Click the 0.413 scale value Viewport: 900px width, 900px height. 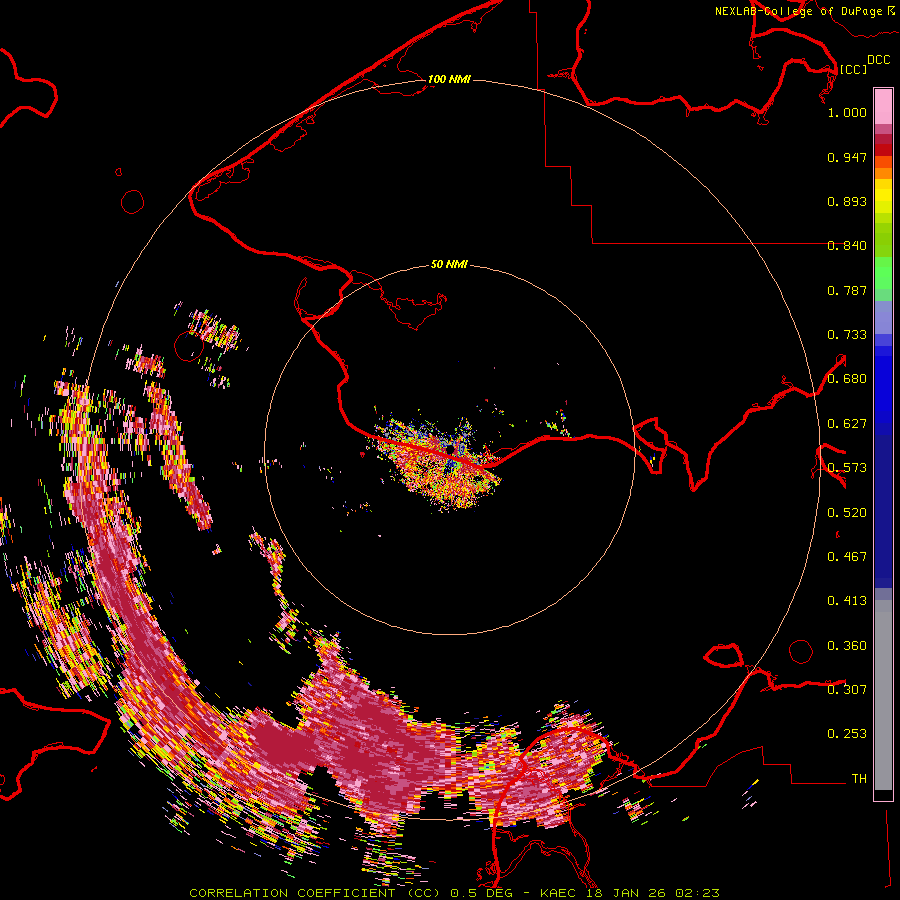pyautogui.click(x=847, y=601)
